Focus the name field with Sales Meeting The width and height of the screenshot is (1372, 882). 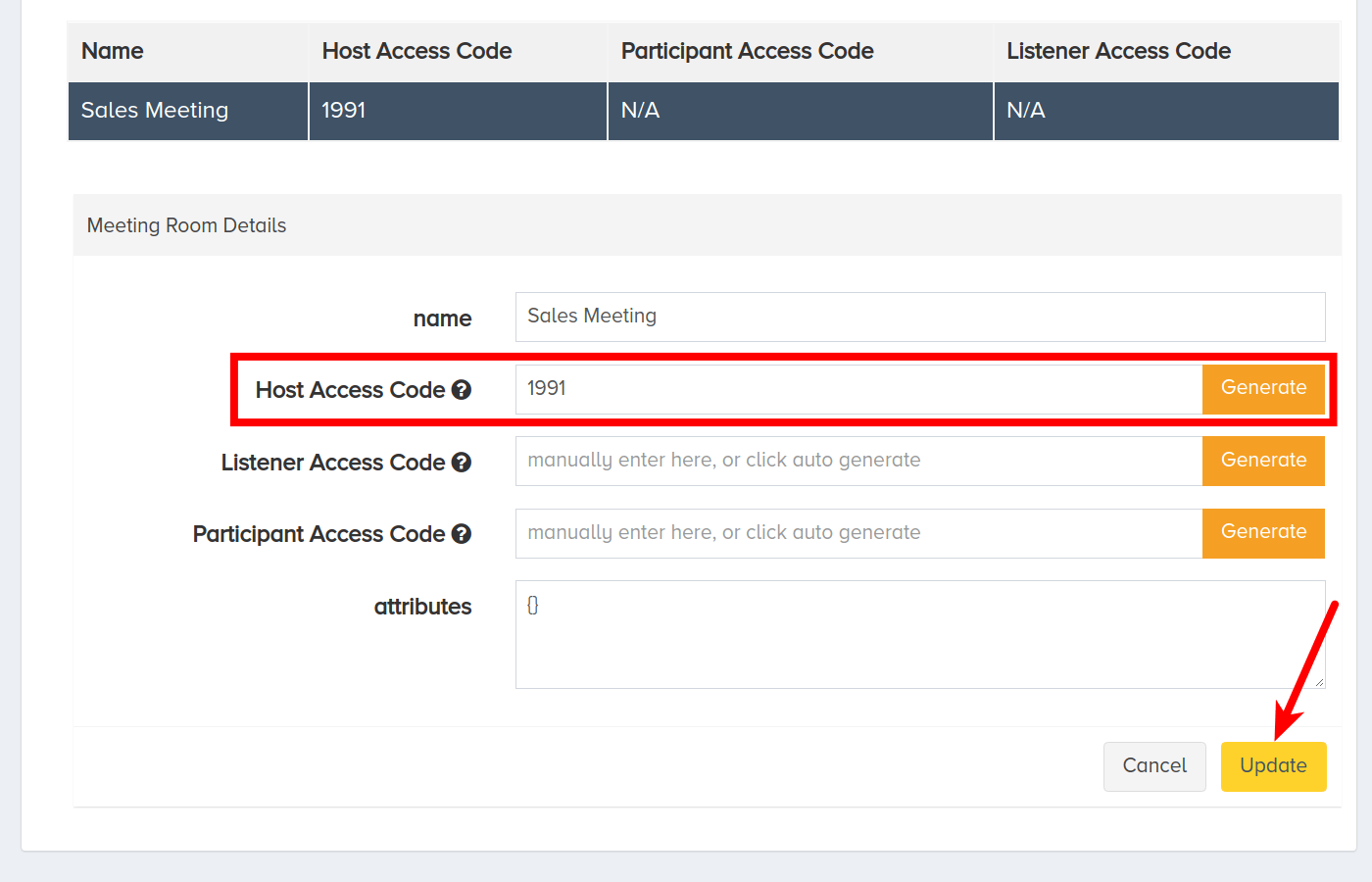point(920,317)
